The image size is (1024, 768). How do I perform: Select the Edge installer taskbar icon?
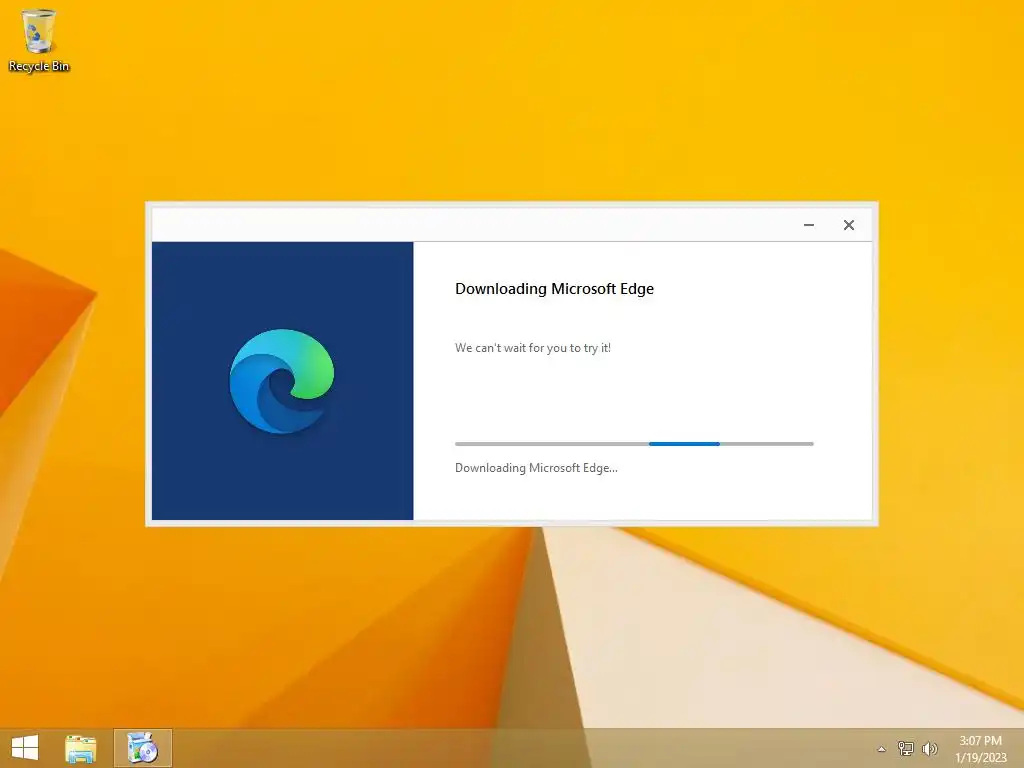pos(143,748)
